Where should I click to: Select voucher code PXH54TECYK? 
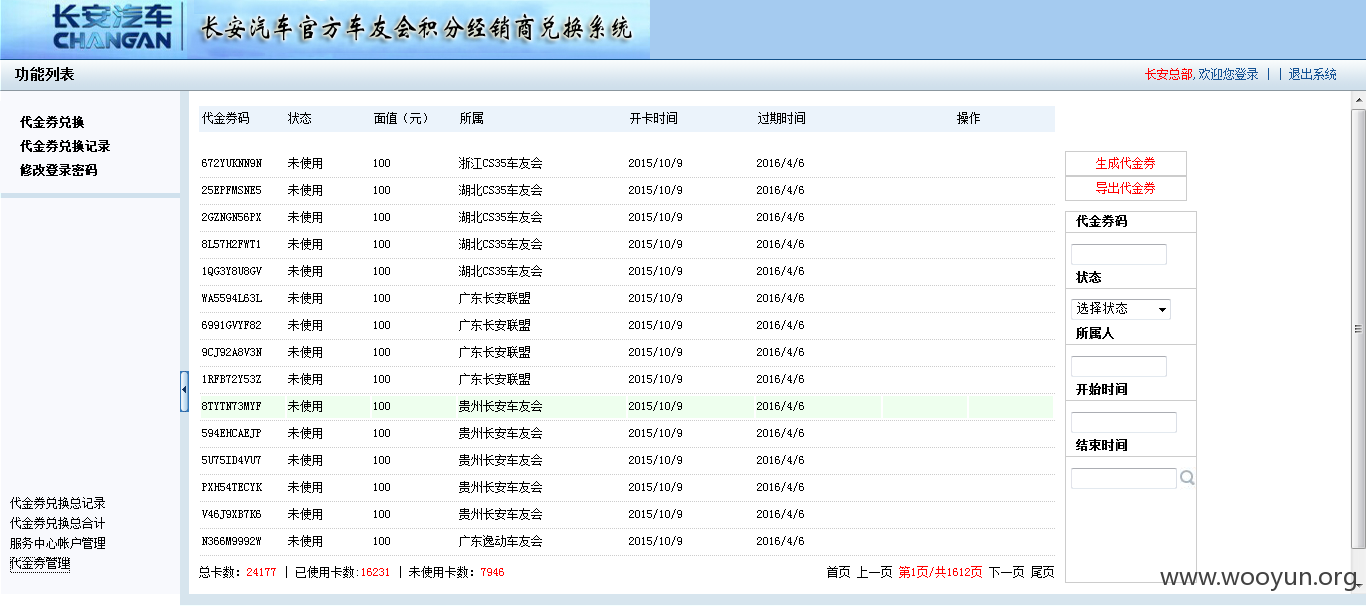coord(231,487)
